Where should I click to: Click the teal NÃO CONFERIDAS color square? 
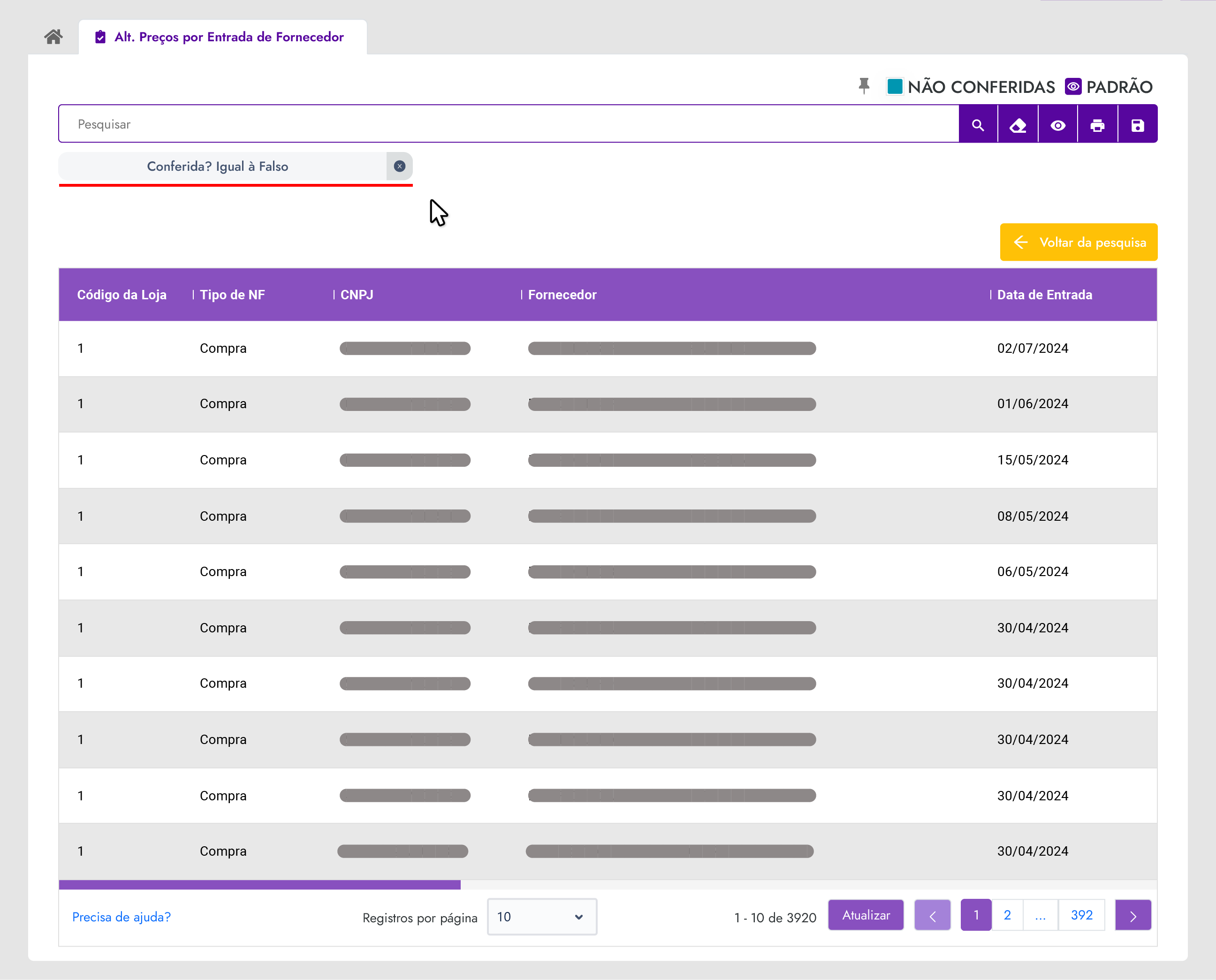point(894,86)
